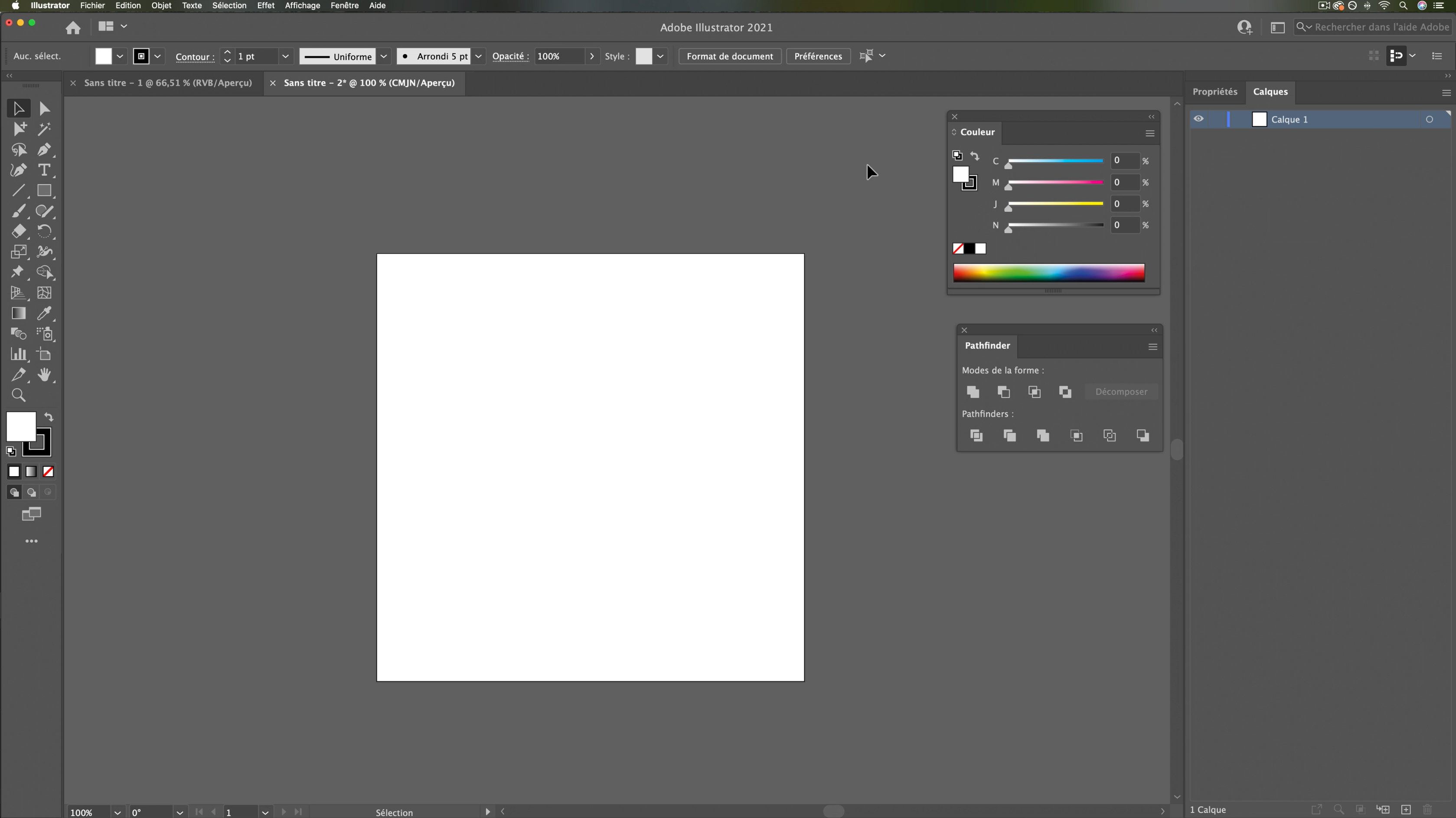The image size is (1456, 818).
Task: Open the Fenêtre menu
Action: 344,6
